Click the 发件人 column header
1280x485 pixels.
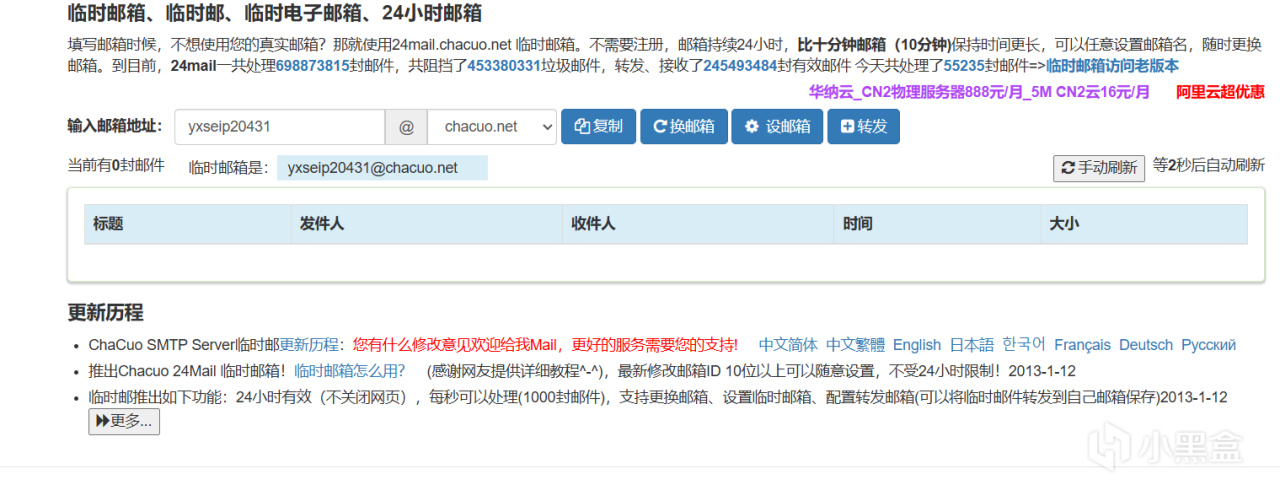point(427,224)
